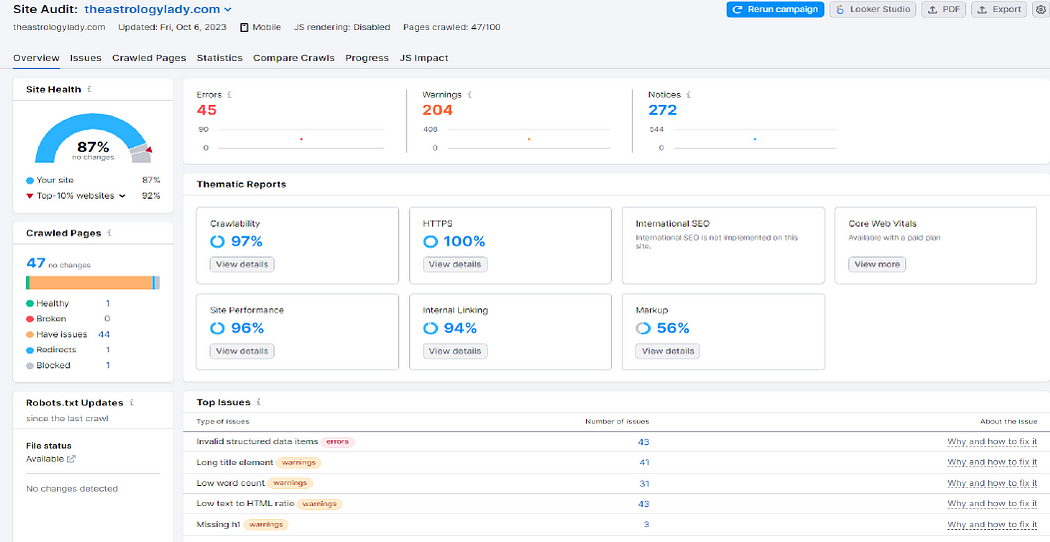Click issue count 41 for Long title

tap(644, 462)
